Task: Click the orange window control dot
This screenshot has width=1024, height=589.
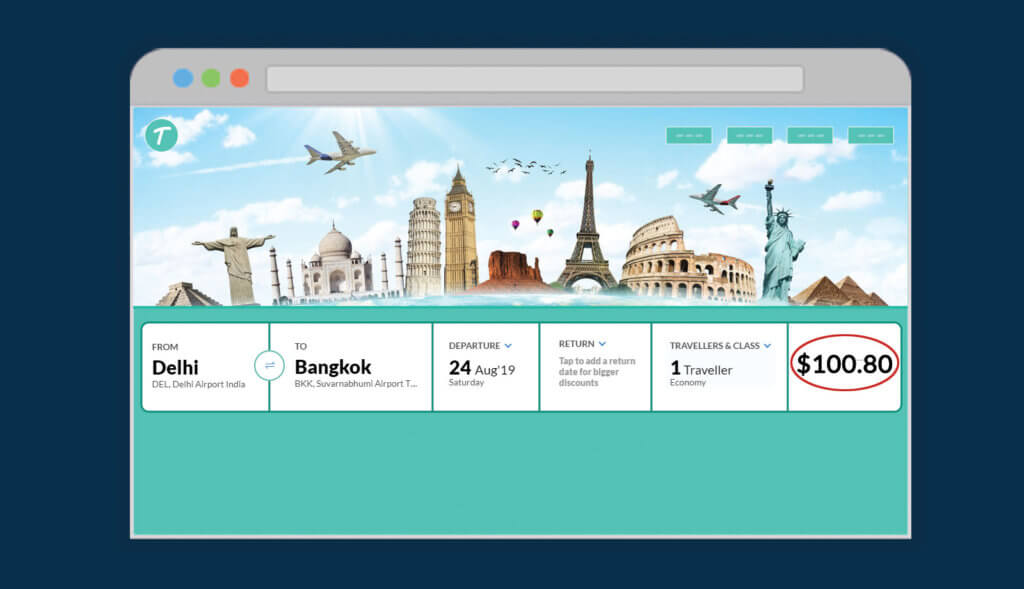Action: coord(240,78)
